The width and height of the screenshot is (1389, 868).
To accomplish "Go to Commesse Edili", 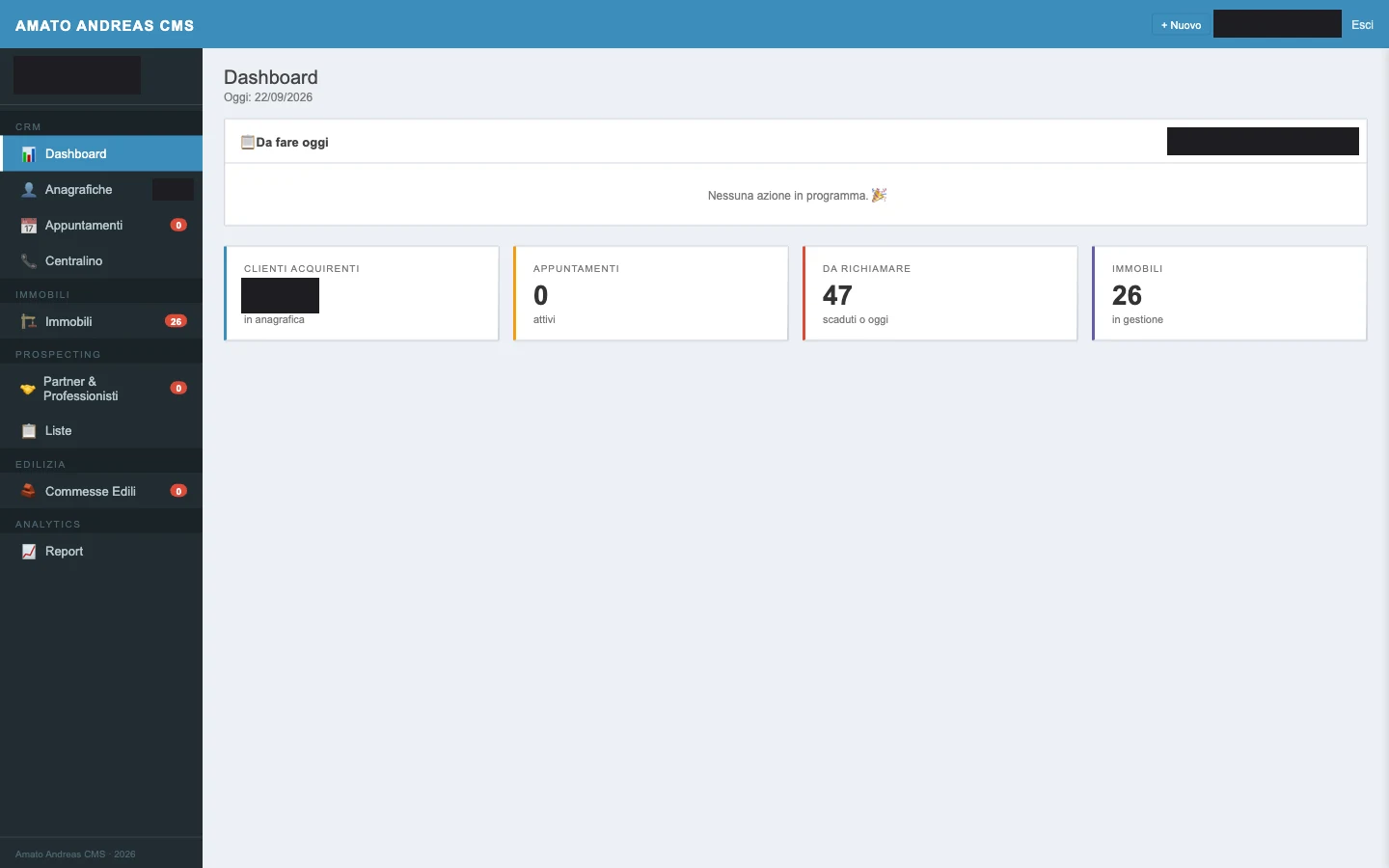I will [x=101, y=491].
